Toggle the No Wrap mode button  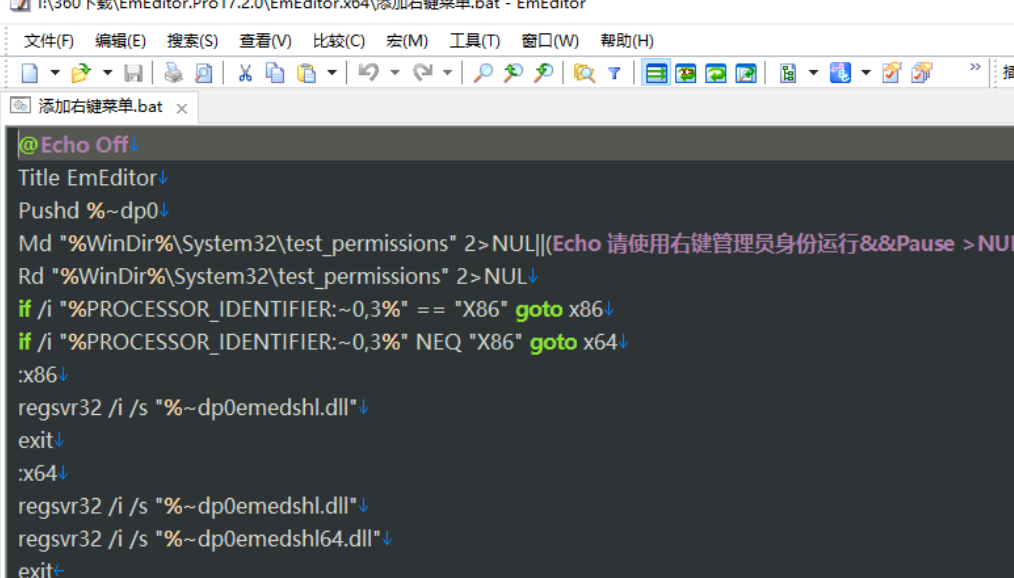(656, 73)
